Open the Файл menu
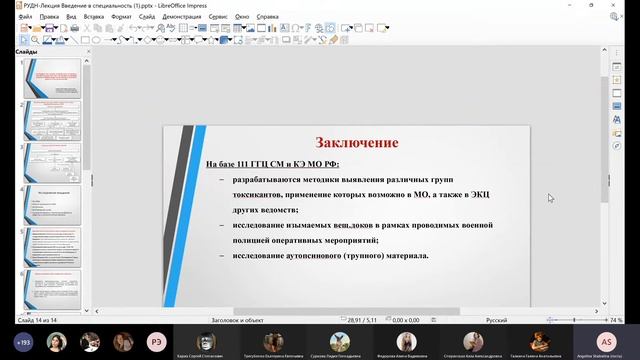Screen dimensions: 640x360 point(25,17)
